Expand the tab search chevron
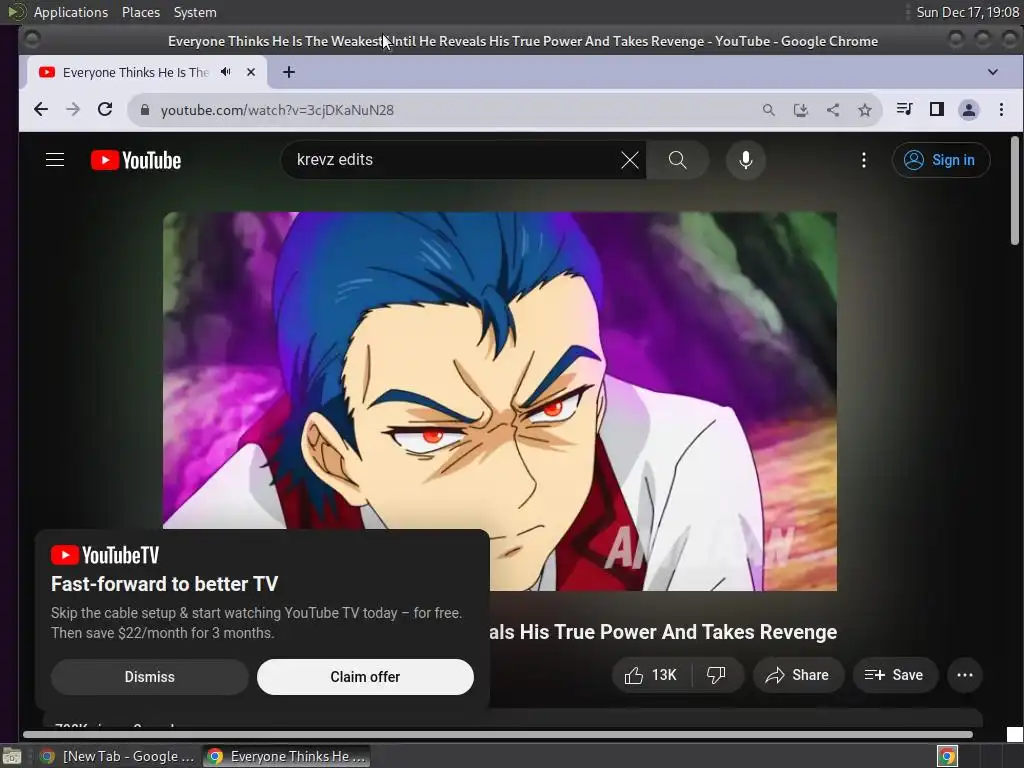 tap(993, 72)
